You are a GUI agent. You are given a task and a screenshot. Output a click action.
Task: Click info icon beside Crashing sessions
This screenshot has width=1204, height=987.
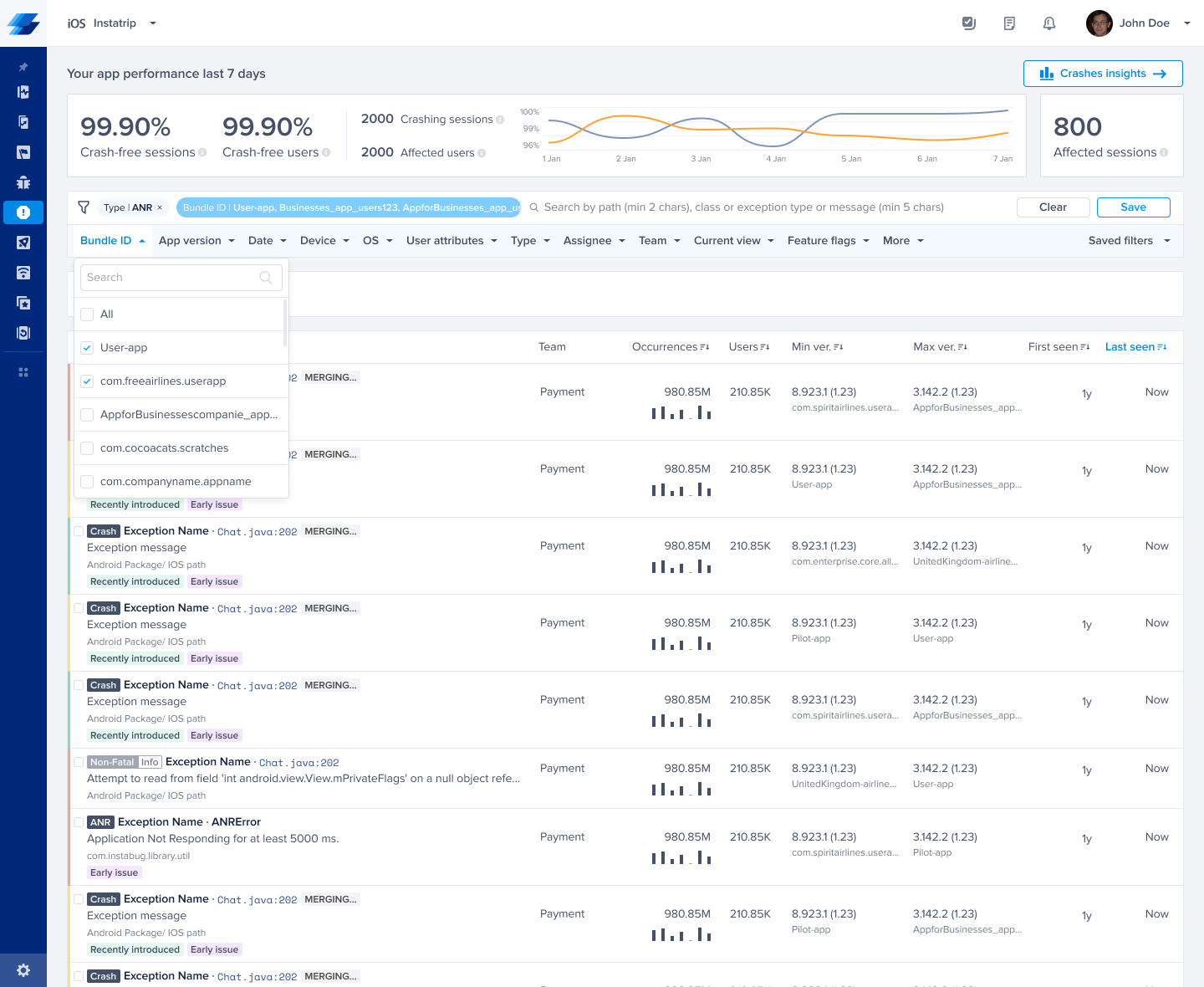click(500, 120)
